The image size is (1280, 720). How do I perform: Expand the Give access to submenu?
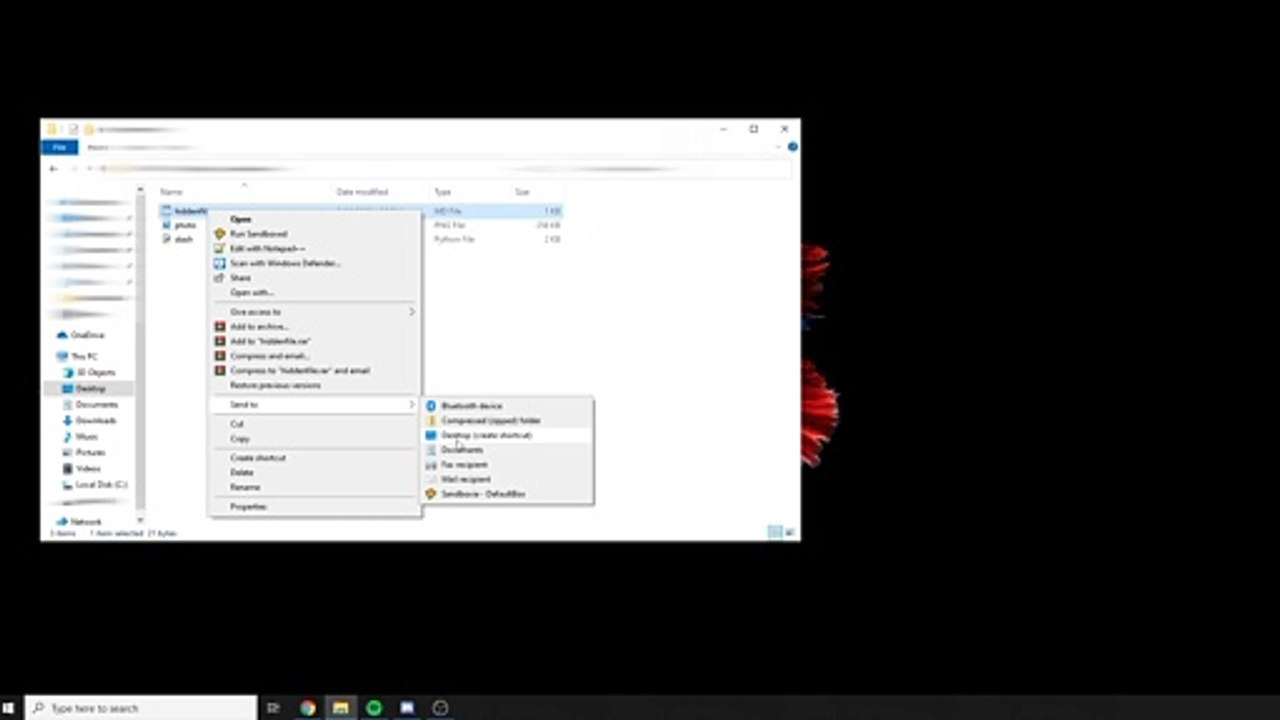(315, 312)
